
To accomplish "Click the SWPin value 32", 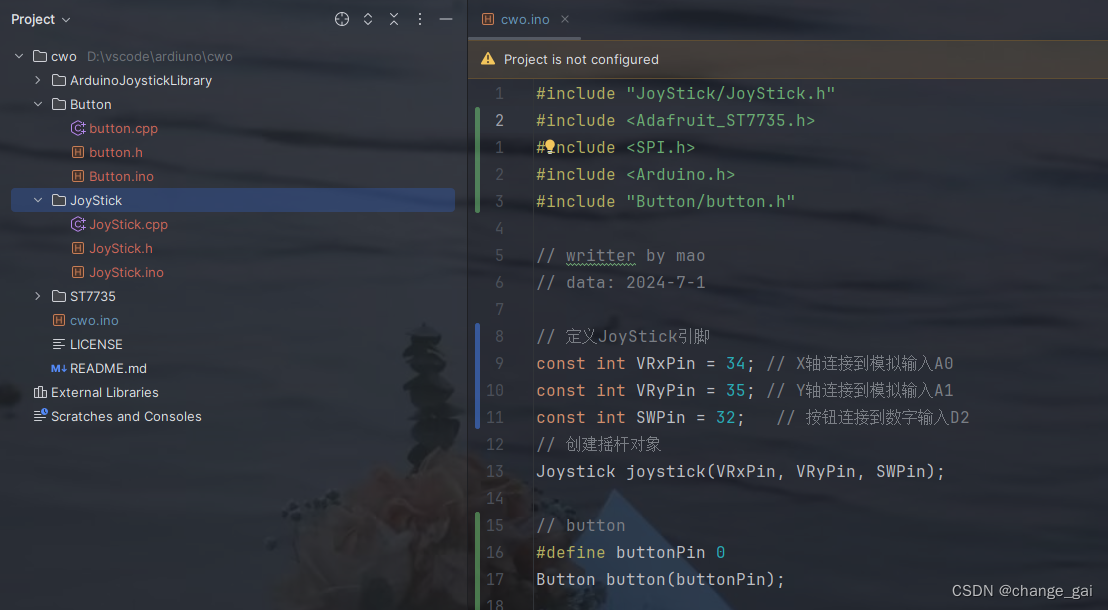I will tap(726, 418).
